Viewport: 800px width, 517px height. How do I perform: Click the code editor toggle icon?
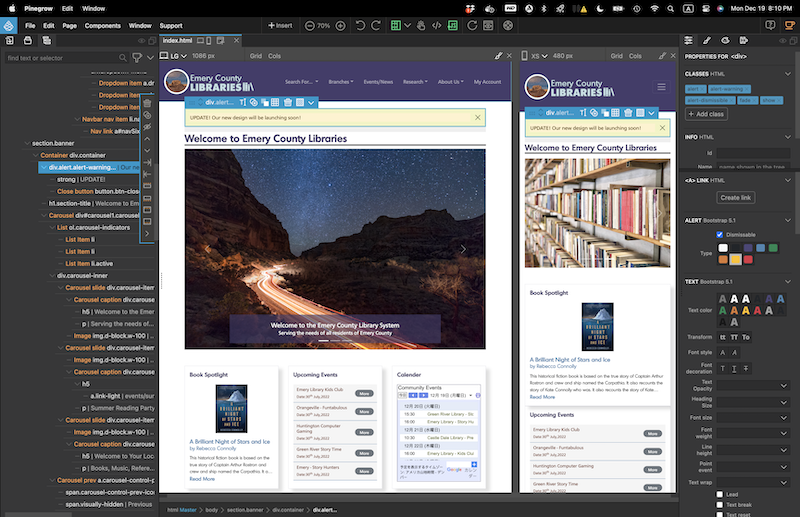pos(437,25)
